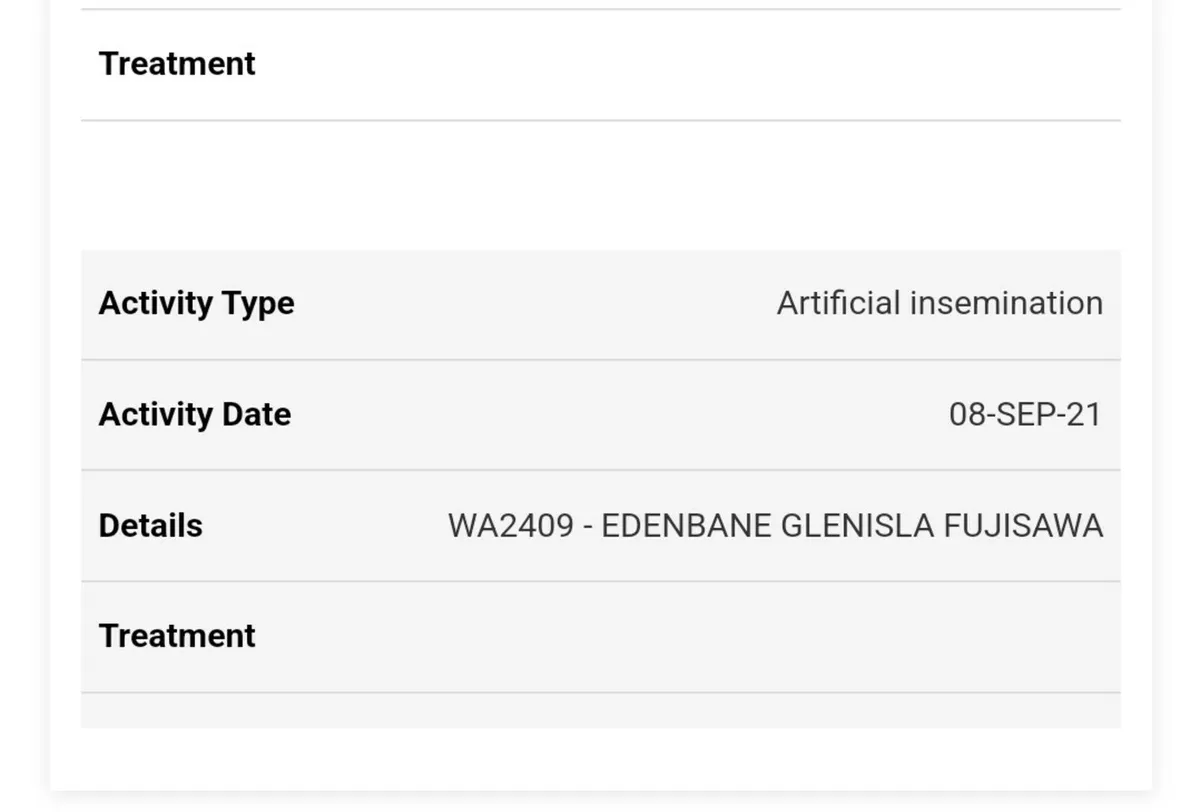Image resolution: width=1200 pixels, height=812 pixels.
Task: Click the white card margin below the gray block
Action: [600, 759]
